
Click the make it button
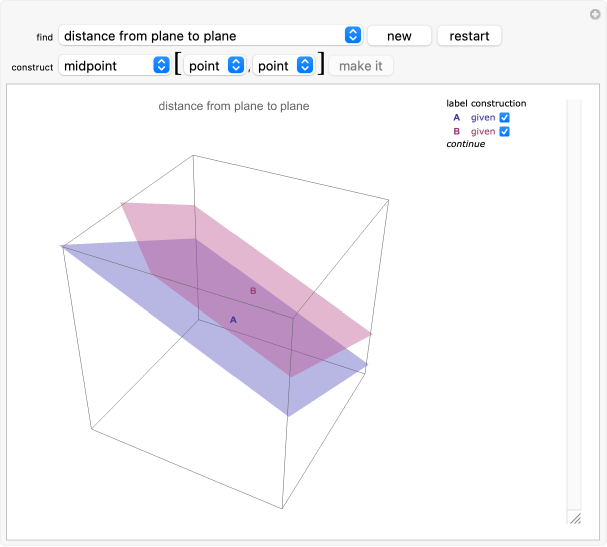click(x=361, y=66)
